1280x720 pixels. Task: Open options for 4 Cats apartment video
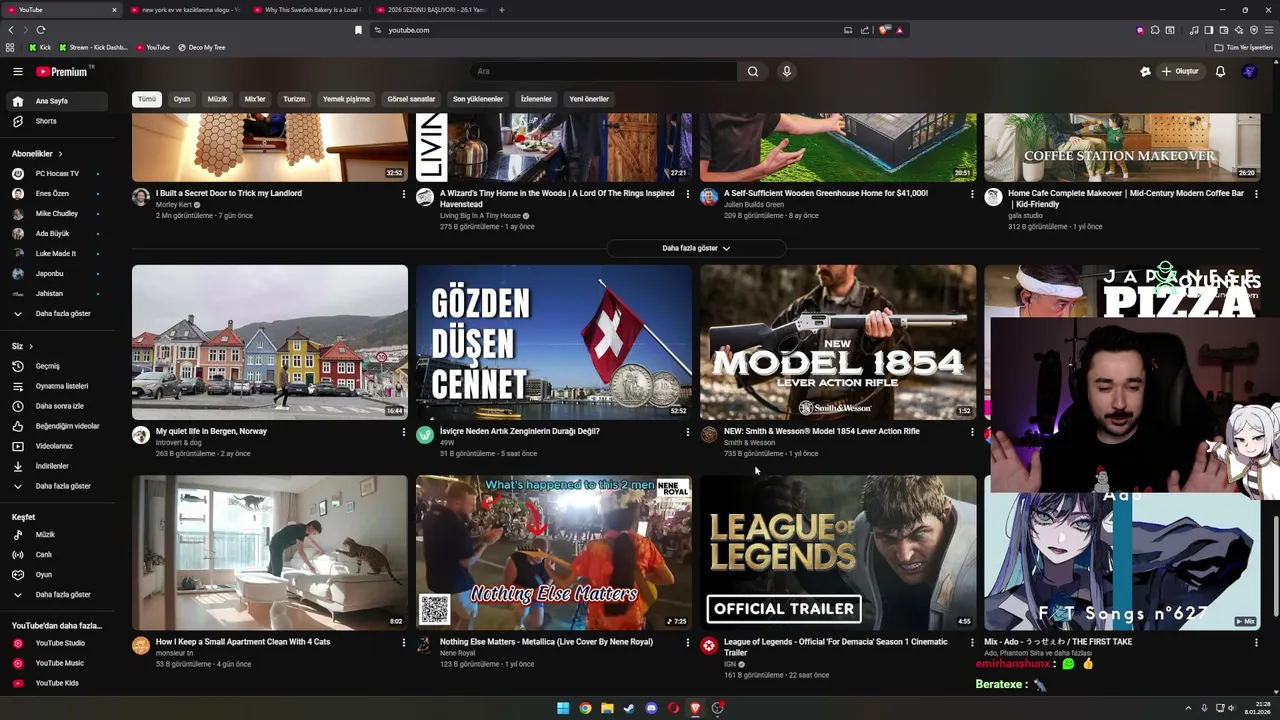404,643
